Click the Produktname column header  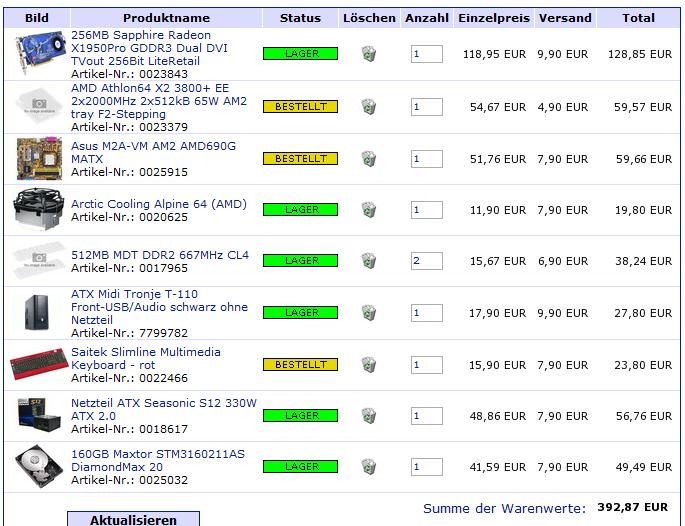166,18
